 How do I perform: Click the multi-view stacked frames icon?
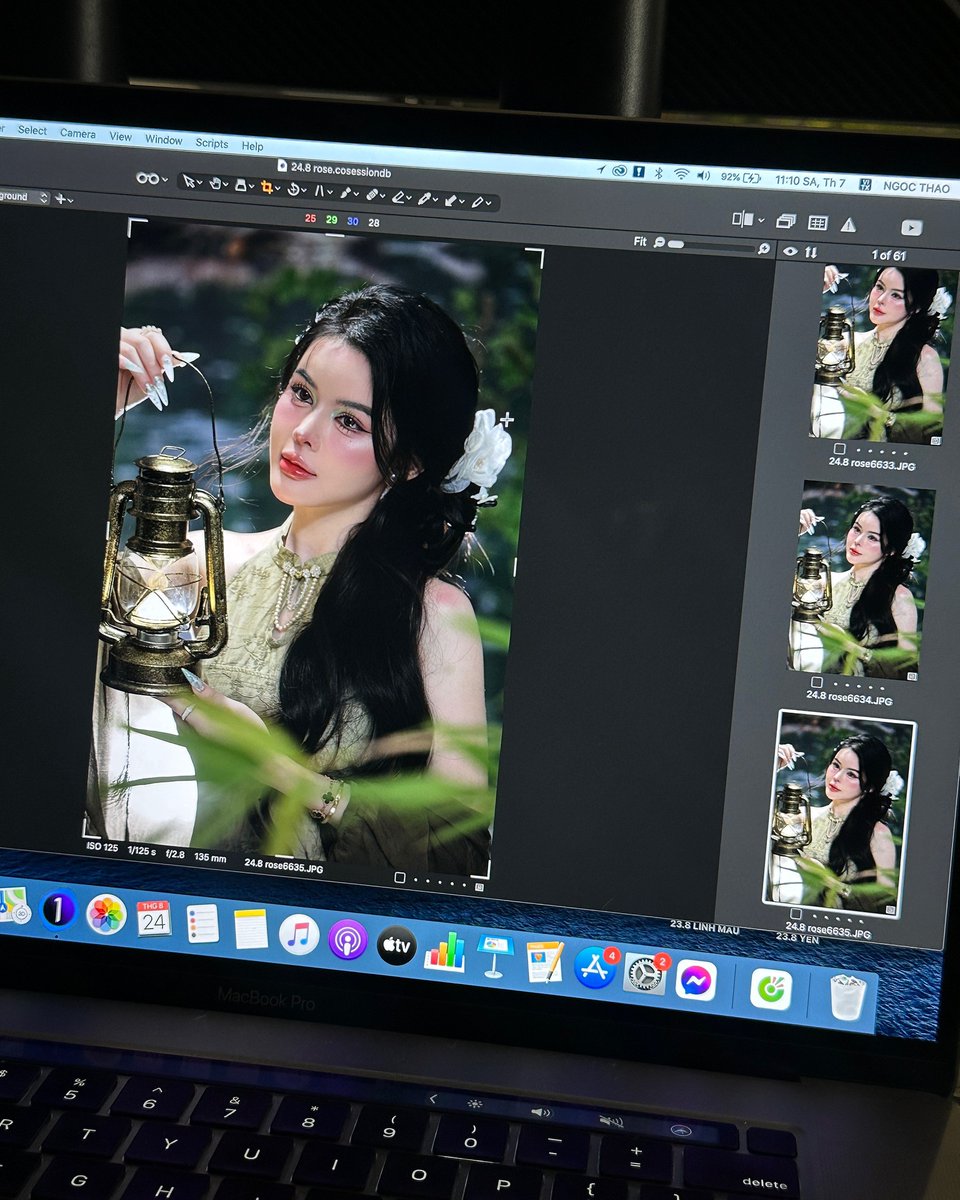786,221
